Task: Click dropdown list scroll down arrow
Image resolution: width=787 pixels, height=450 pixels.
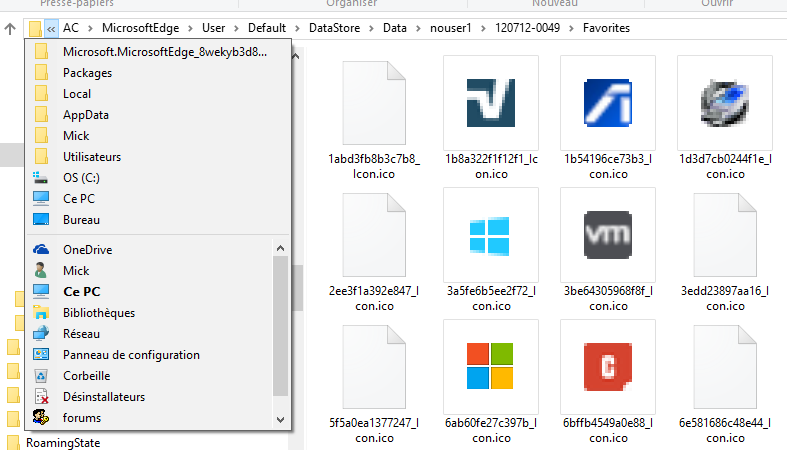Action: (x=281, y=419)
